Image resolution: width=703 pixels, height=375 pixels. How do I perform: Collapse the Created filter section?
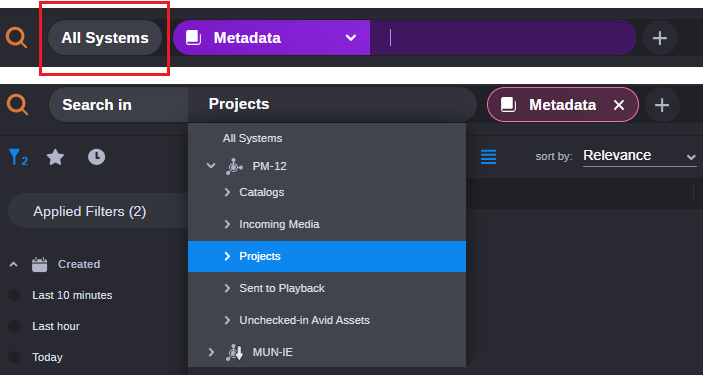click(13, 265)
